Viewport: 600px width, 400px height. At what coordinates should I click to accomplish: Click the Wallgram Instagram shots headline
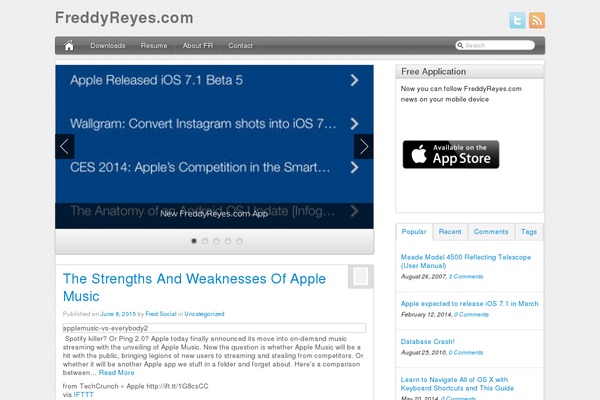click(x=203, y=124)
